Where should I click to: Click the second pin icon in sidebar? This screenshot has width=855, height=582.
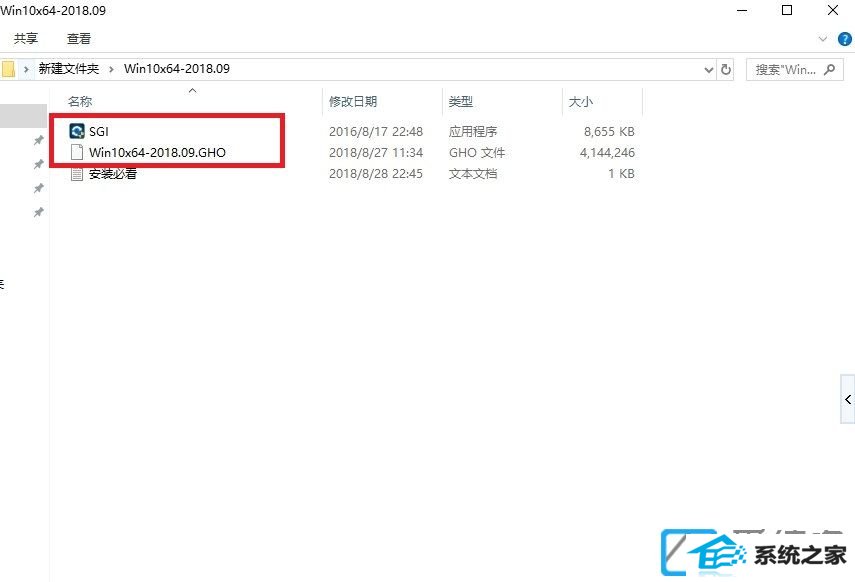tap(38, 164)
